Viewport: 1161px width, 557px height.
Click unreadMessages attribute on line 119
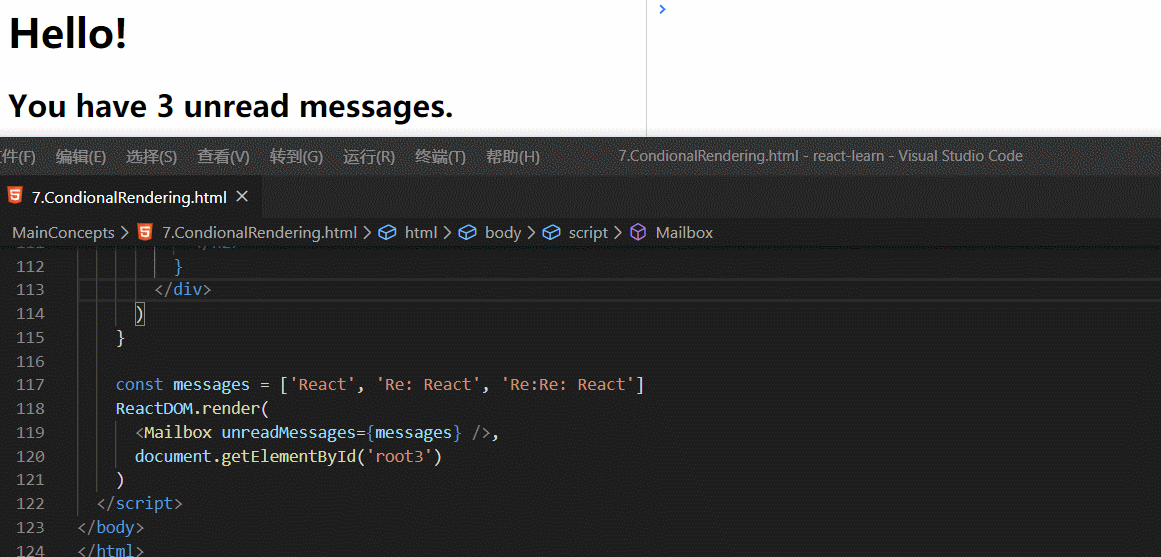tap(290, 432)
